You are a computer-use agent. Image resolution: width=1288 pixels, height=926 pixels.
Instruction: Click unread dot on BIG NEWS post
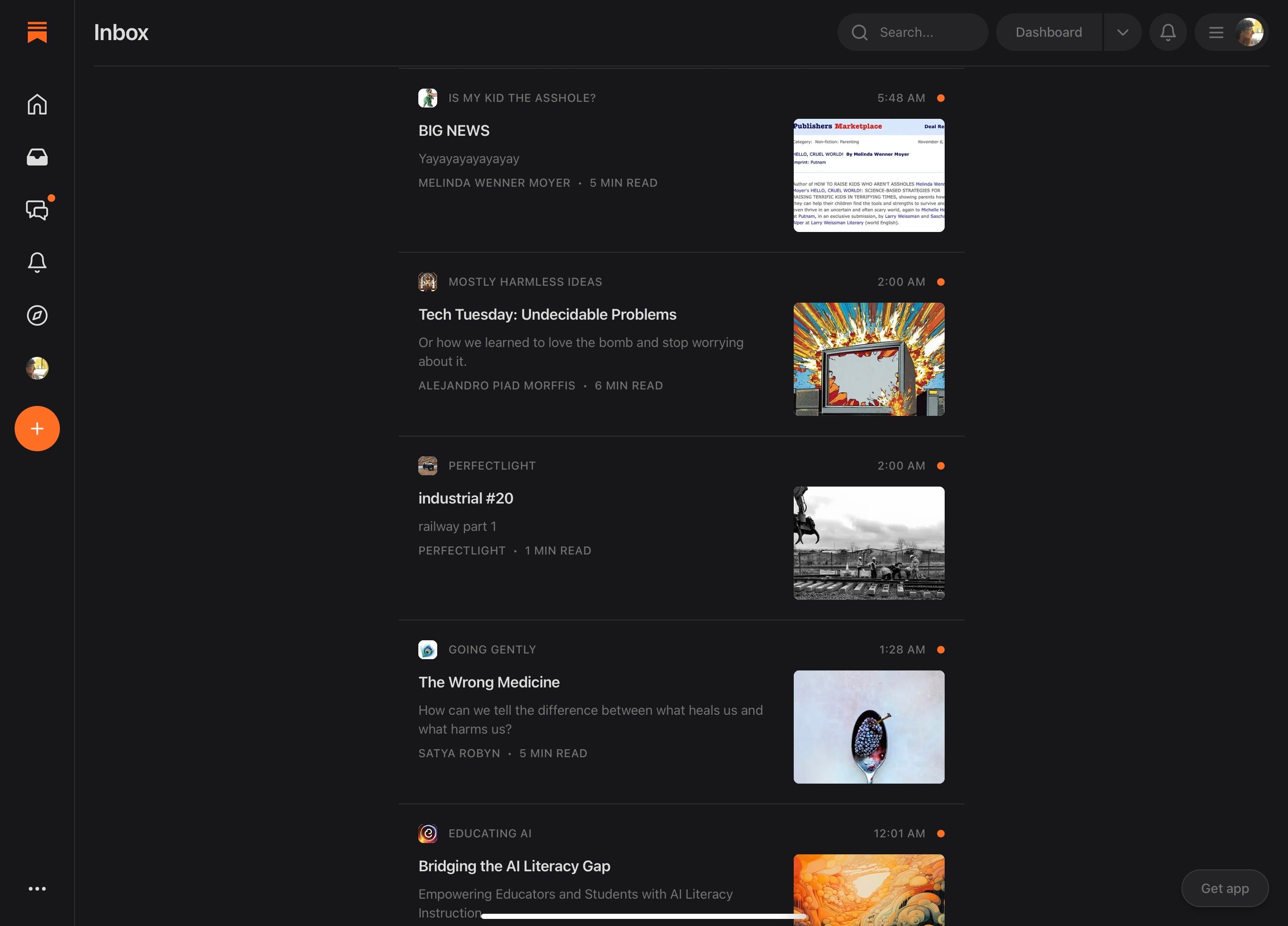point(940,98)
